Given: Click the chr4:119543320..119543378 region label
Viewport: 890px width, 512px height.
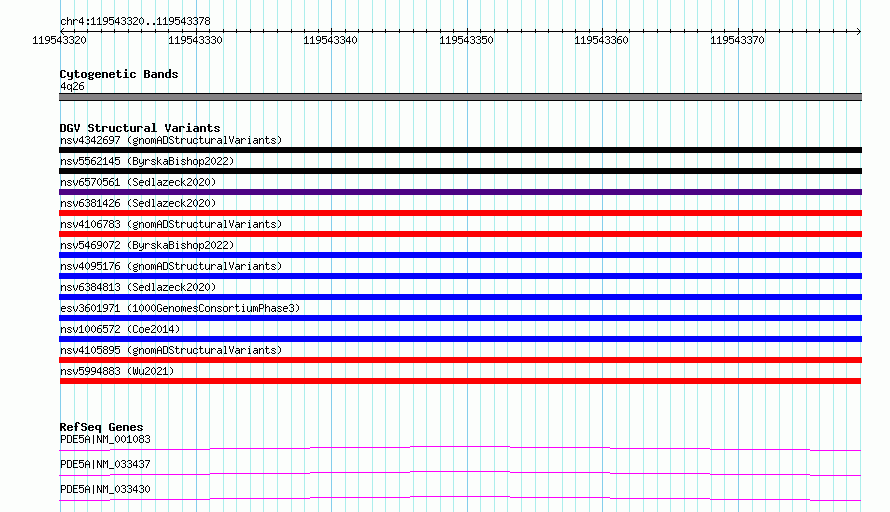Looking at the screenshot, I should tap(135, 21).
